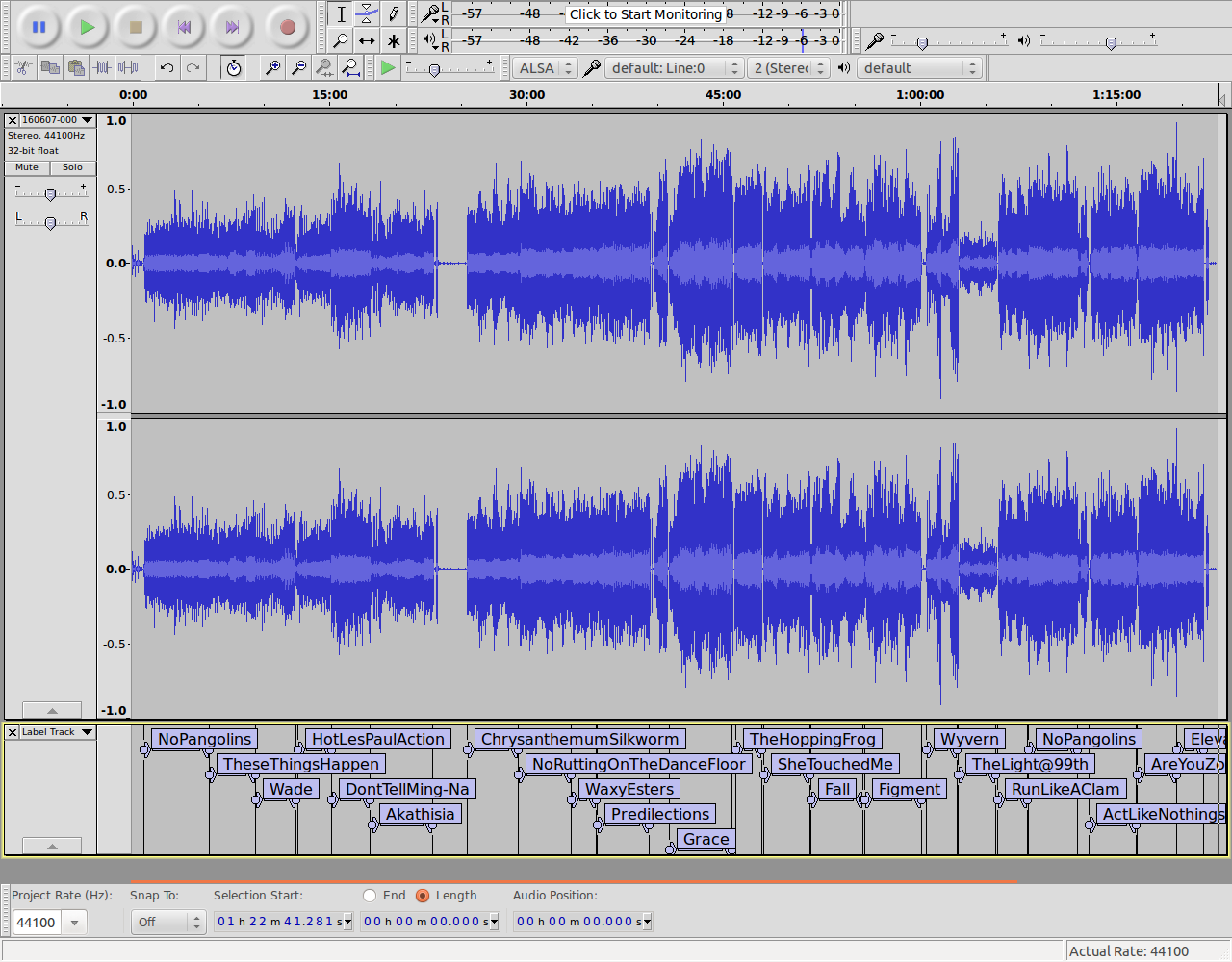Select the Draw pencil tool
1232x962 pixels.
point(394,13)
